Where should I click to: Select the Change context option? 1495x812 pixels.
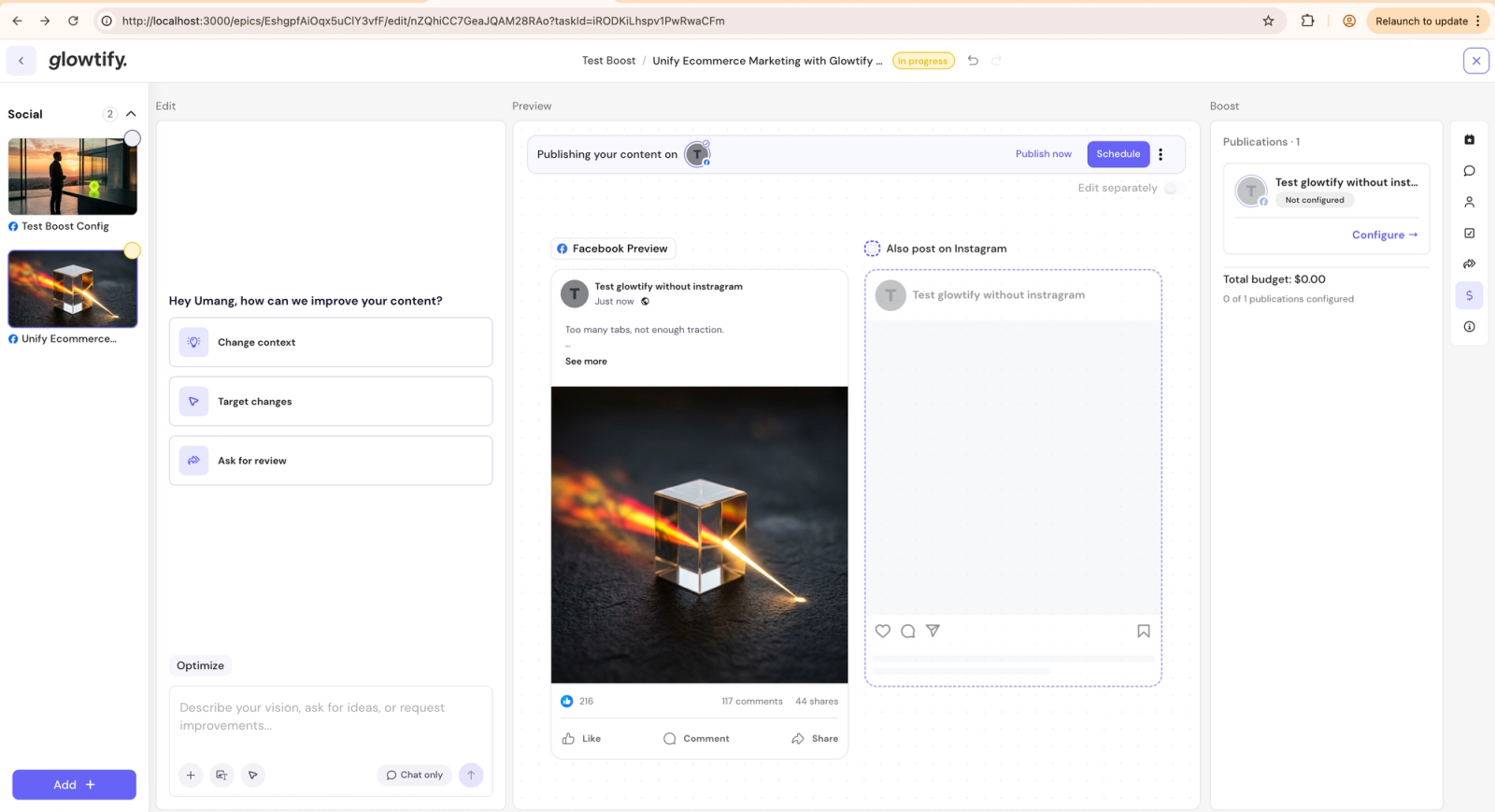click(331, 342)
